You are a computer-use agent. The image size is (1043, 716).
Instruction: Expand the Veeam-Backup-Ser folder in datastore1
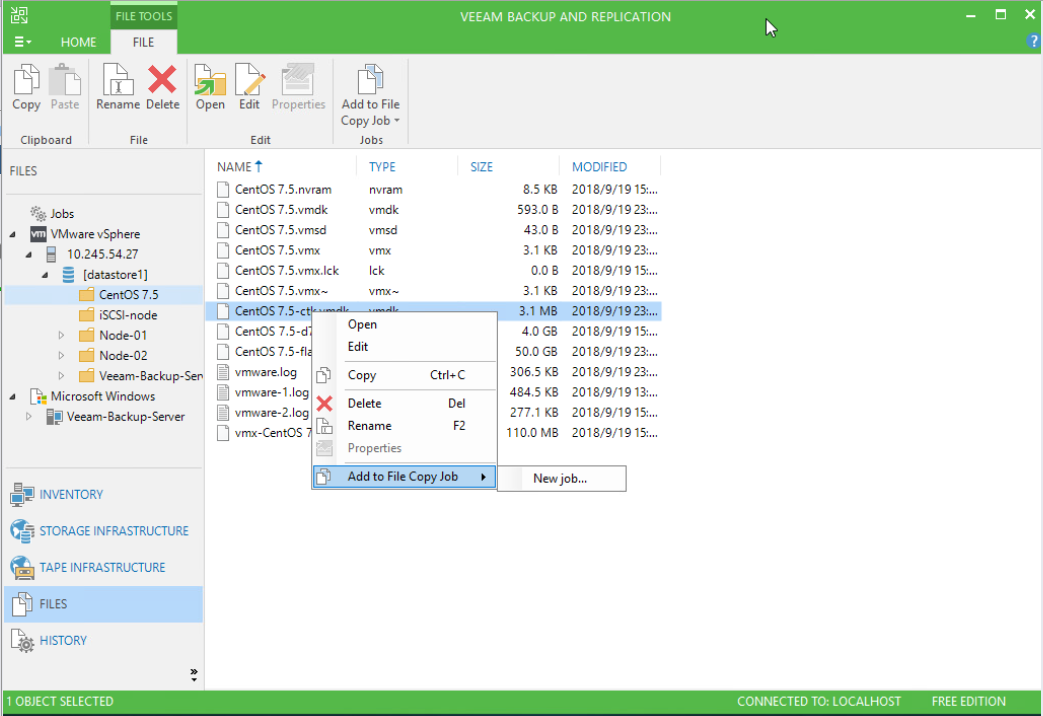click(61, 376)
